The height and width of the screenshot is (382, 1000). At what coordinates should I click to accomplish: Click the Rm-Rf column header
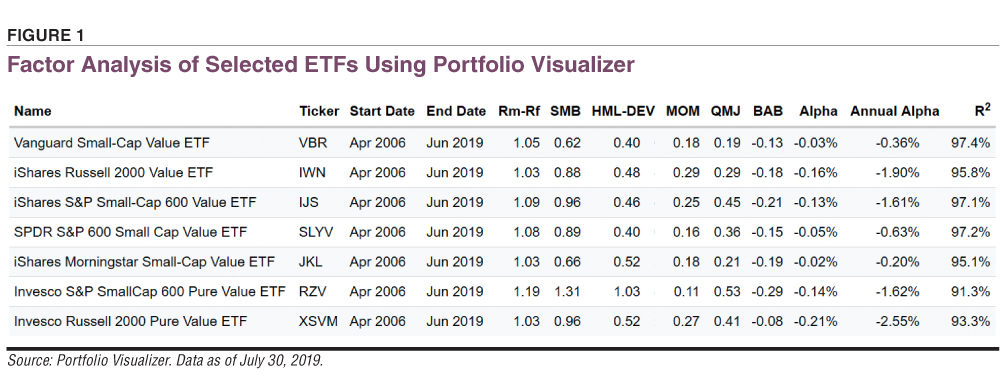[519, 112]
